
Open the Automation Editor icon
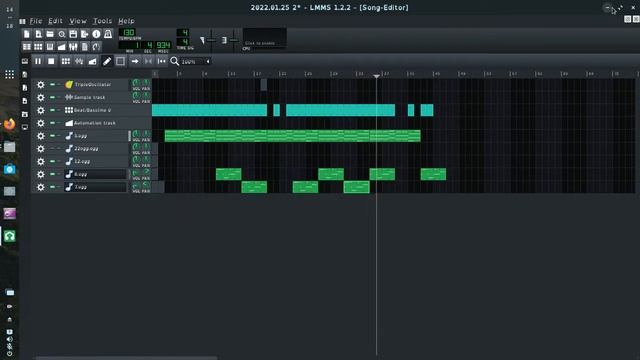[x=62, y=47]
